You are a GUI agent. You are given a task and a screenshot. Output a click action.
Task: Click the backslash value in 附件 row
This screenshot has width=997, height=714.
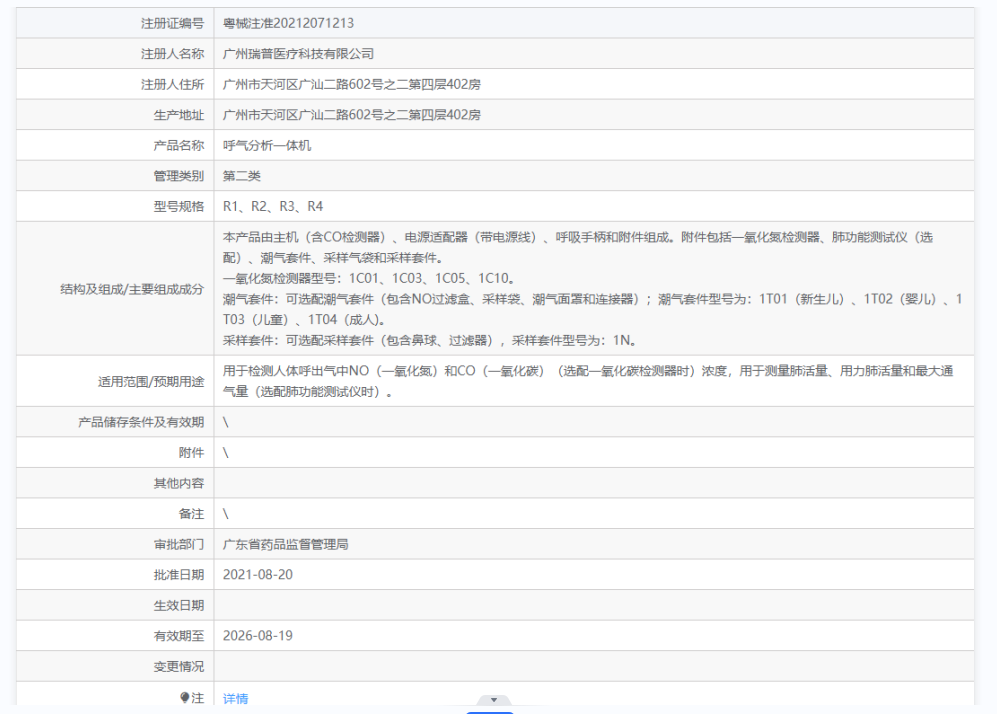226,453
